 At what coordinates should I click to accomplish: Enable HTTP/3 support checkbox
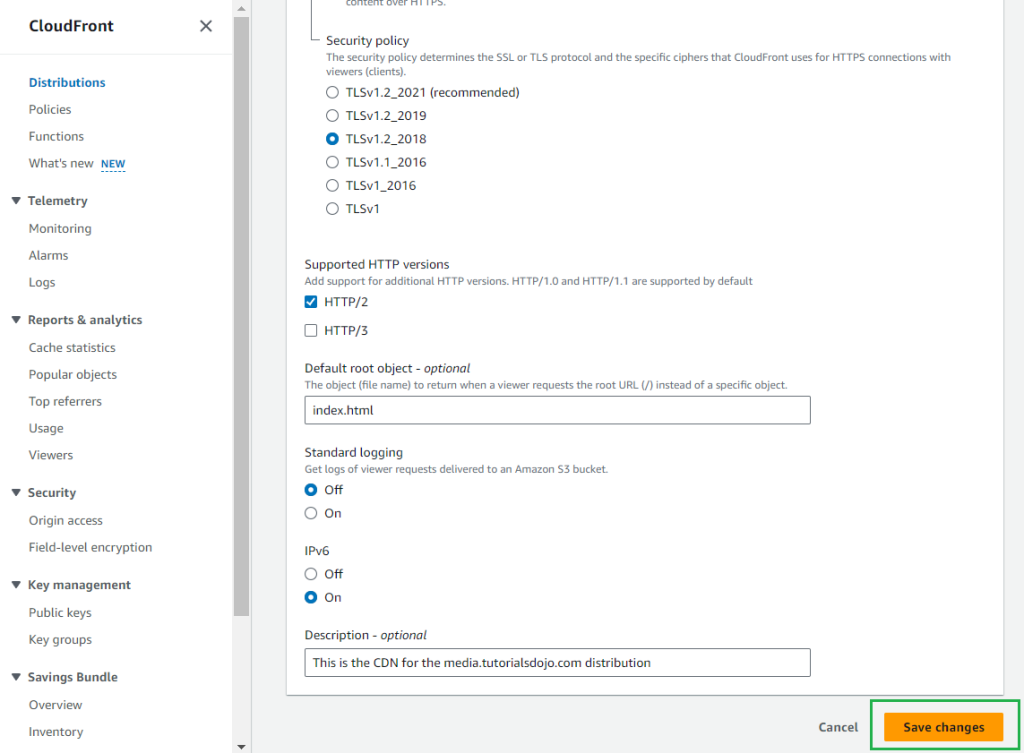311,330
